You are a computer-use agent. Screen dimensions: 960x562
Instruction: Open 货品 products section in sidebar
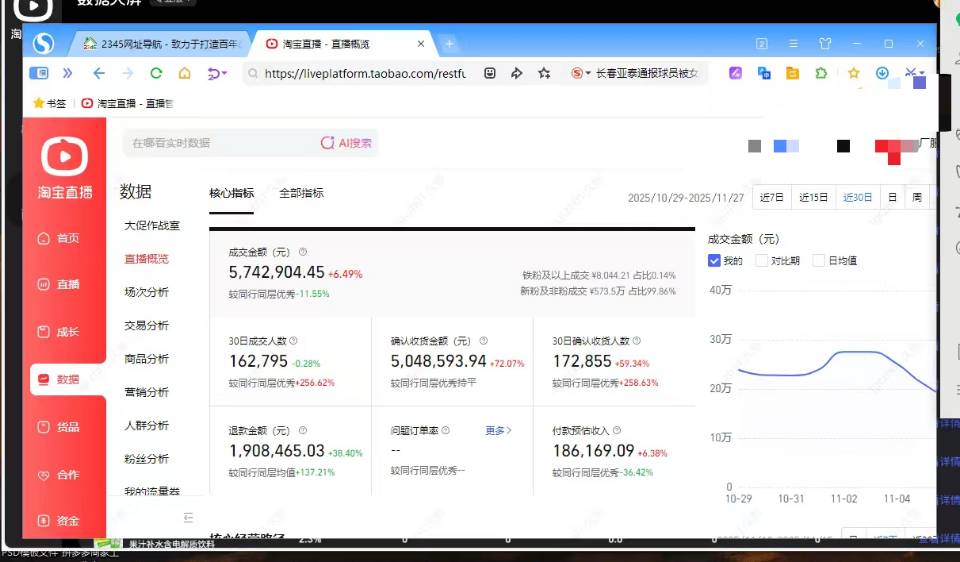(x=58, y=427)
